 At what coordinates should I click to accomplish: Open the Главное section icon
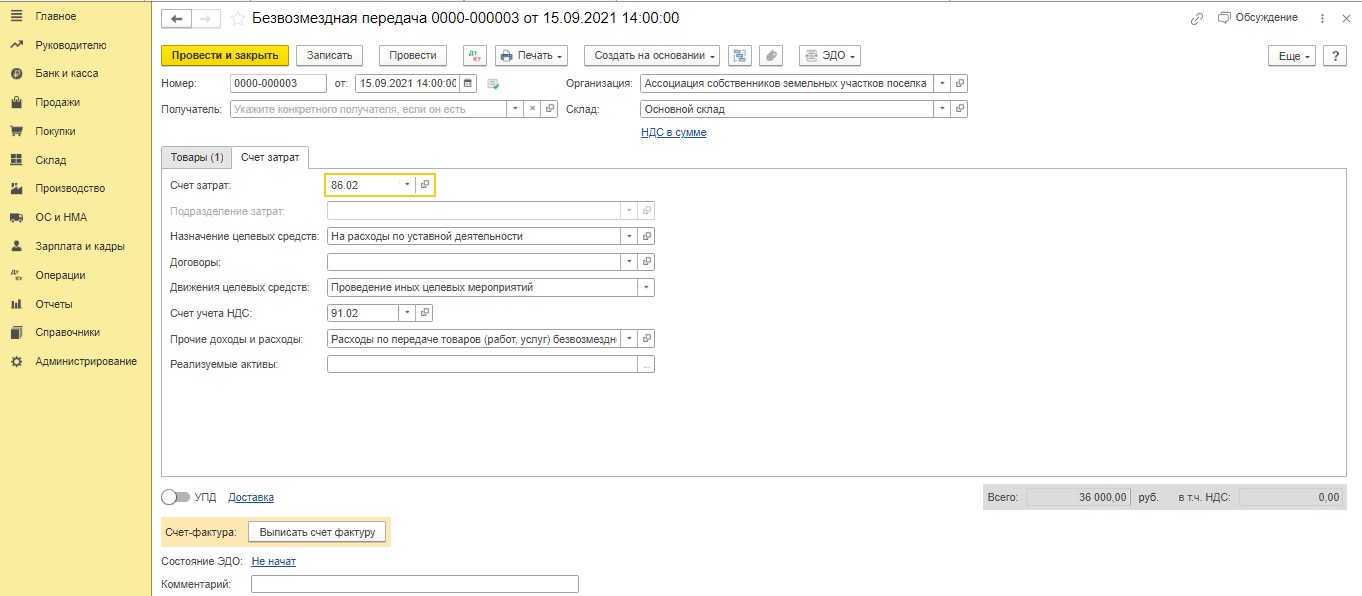point(16,16)
